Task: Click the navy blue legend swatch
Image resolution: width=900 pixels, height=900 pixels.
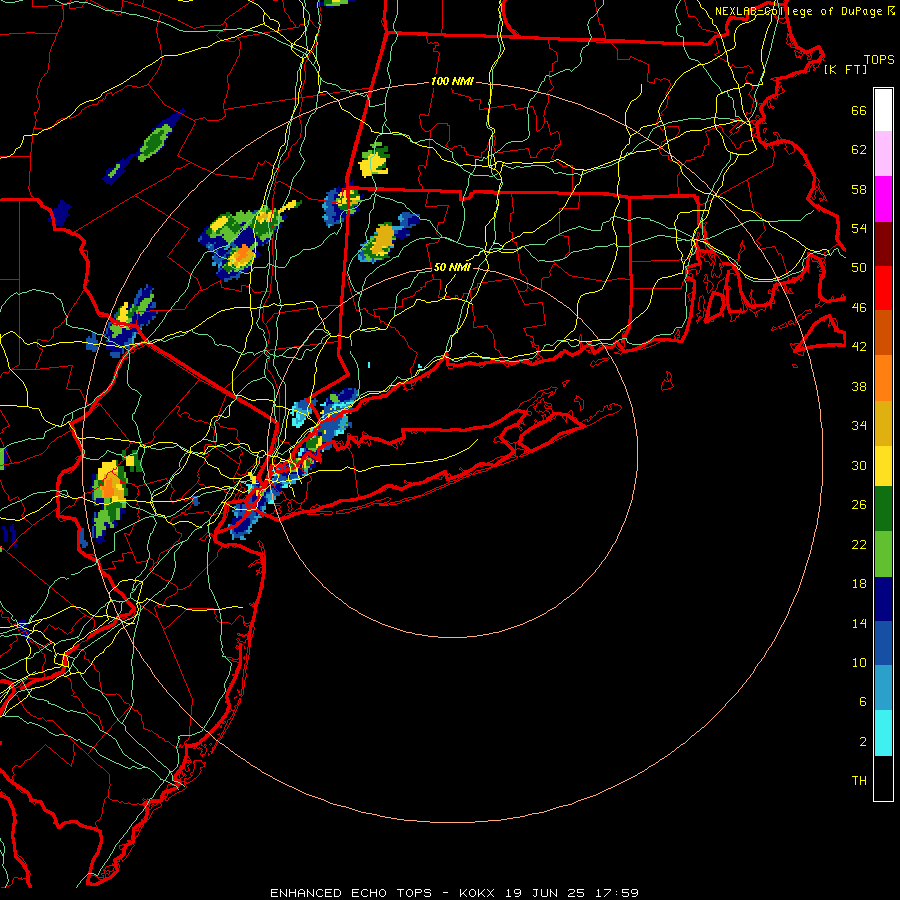Action: tap(883, 599)
